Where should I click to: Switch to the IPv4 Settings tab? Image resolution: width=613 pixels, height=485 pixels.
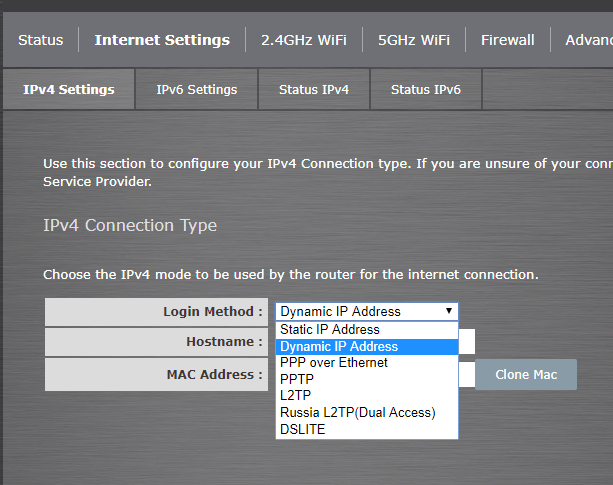[x=69, y=89]
